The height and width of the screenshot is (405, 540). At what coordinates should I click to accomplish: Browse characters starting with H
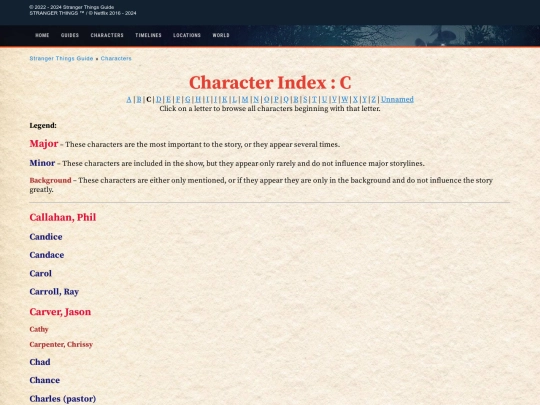198,100
